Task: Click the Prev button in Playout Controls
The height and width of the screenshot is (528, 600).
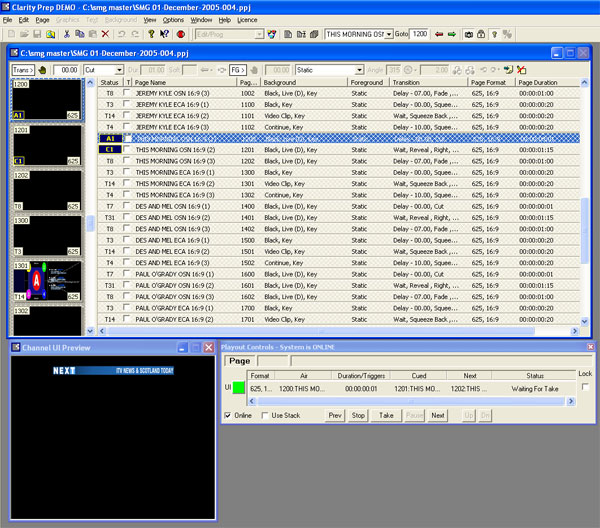Action: click(x=335, y=415)
